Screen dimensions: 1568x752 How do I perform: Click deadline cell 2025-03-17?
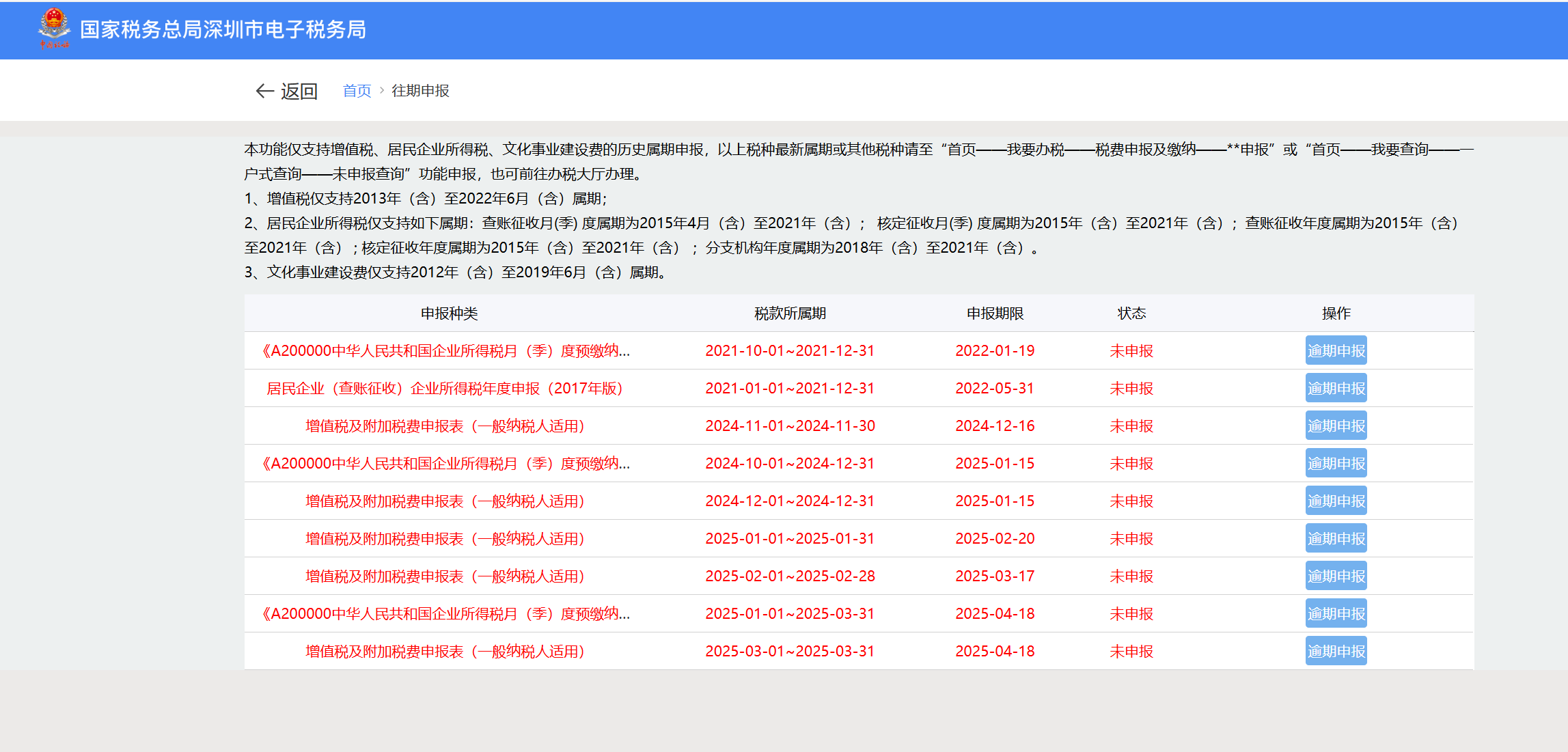pyautogui.click(x=995, y=576)
